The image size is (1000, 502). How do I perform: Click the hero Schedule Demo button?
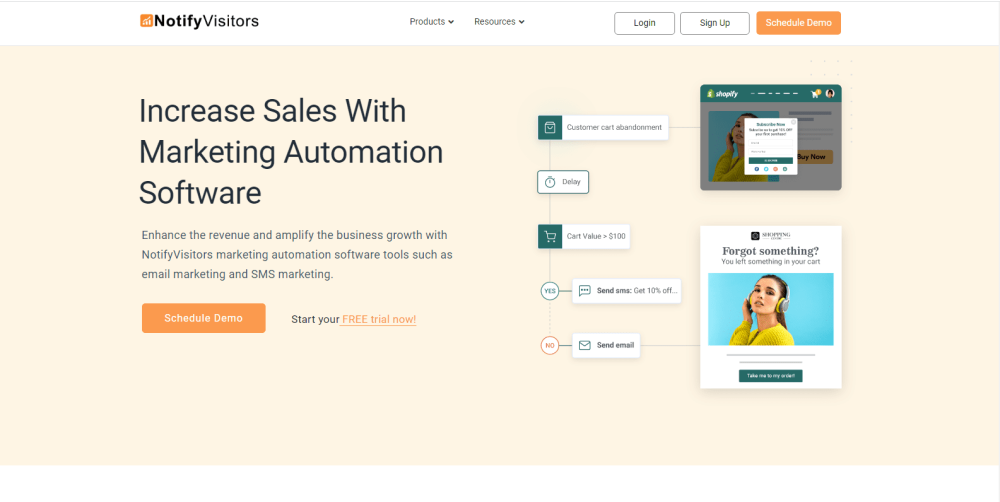point(203,318)
